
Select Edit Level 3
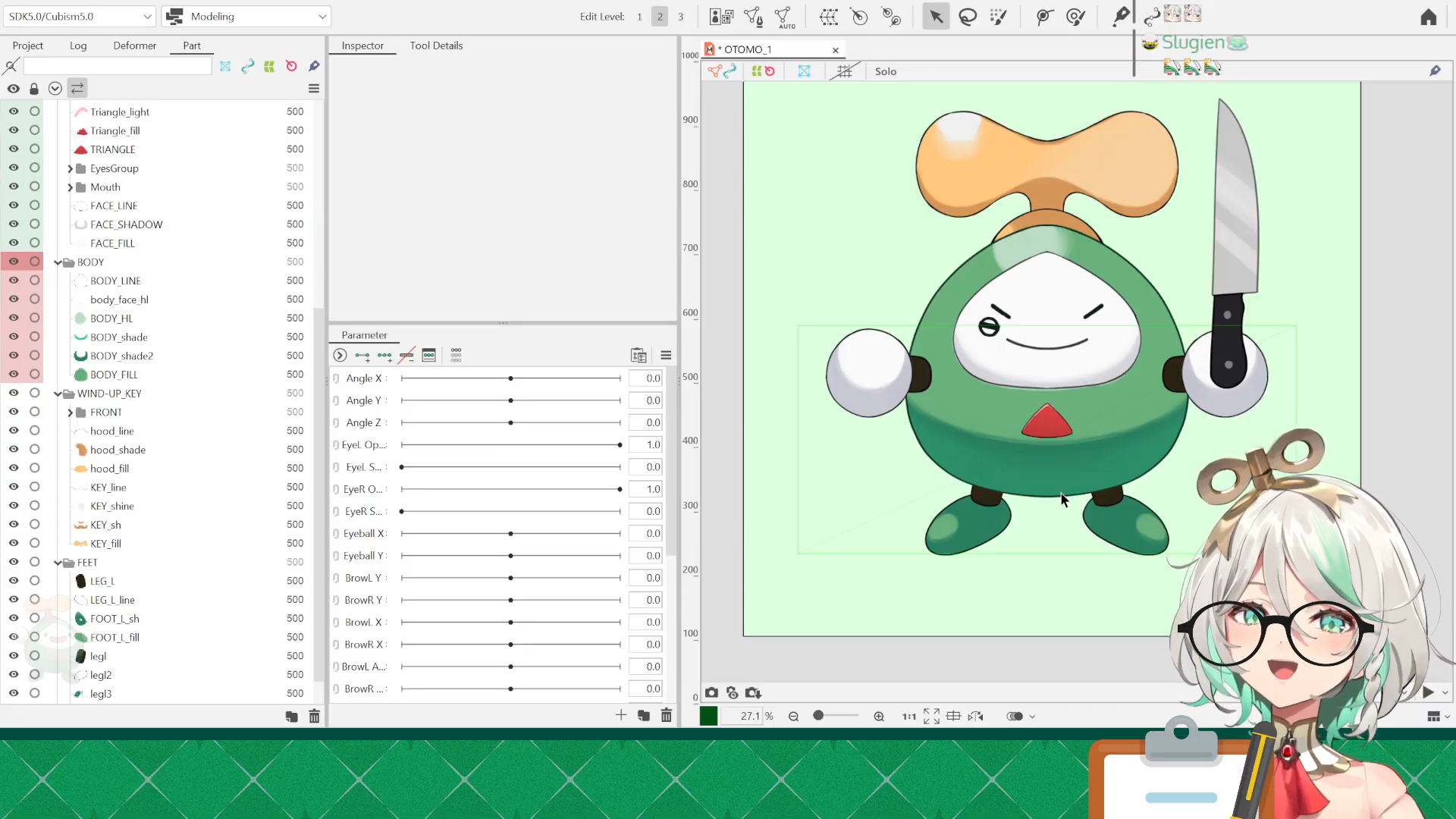[680, 17]
